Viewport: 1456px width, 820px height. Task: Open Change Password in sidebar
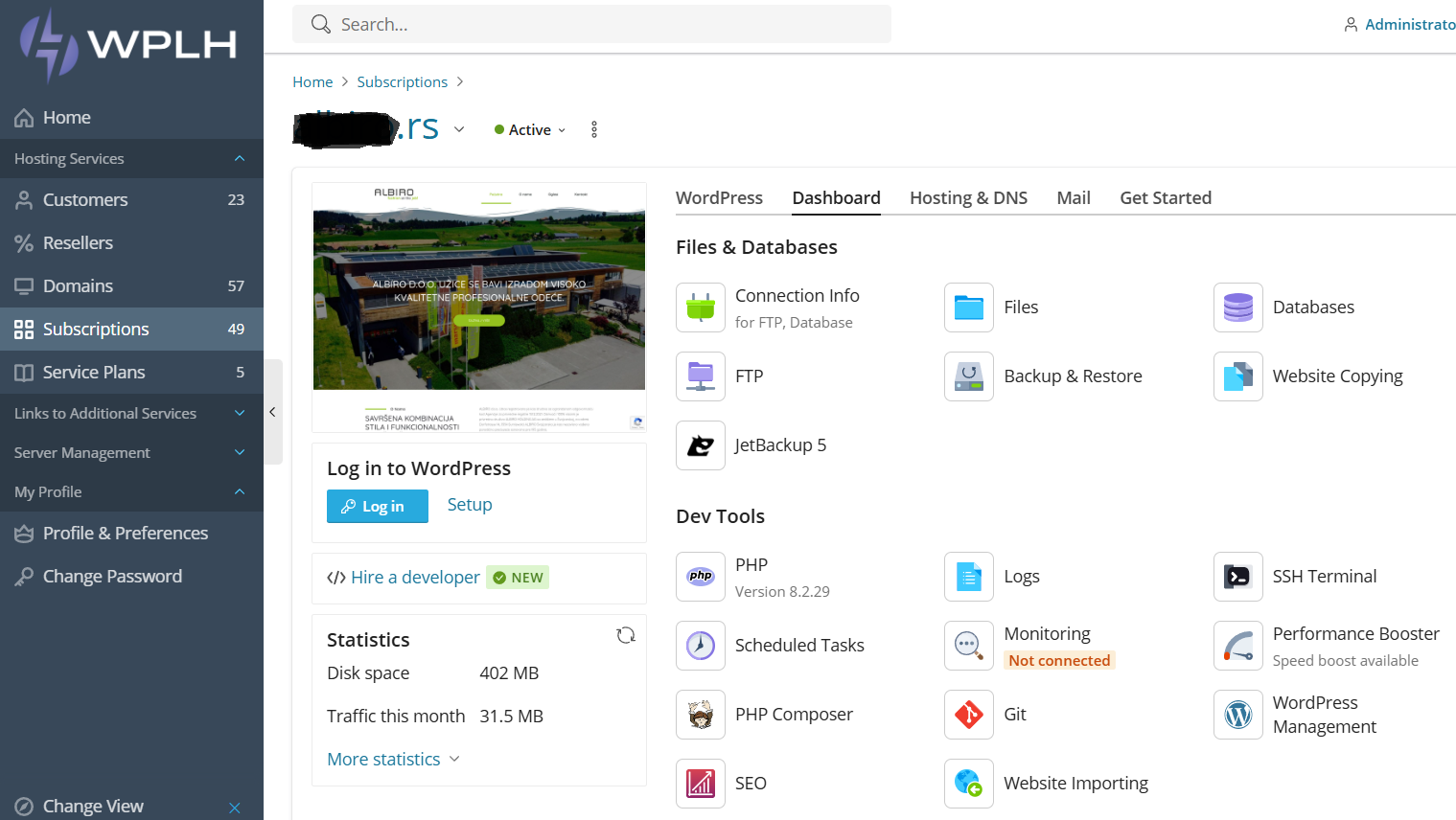(x=131, y=576)
